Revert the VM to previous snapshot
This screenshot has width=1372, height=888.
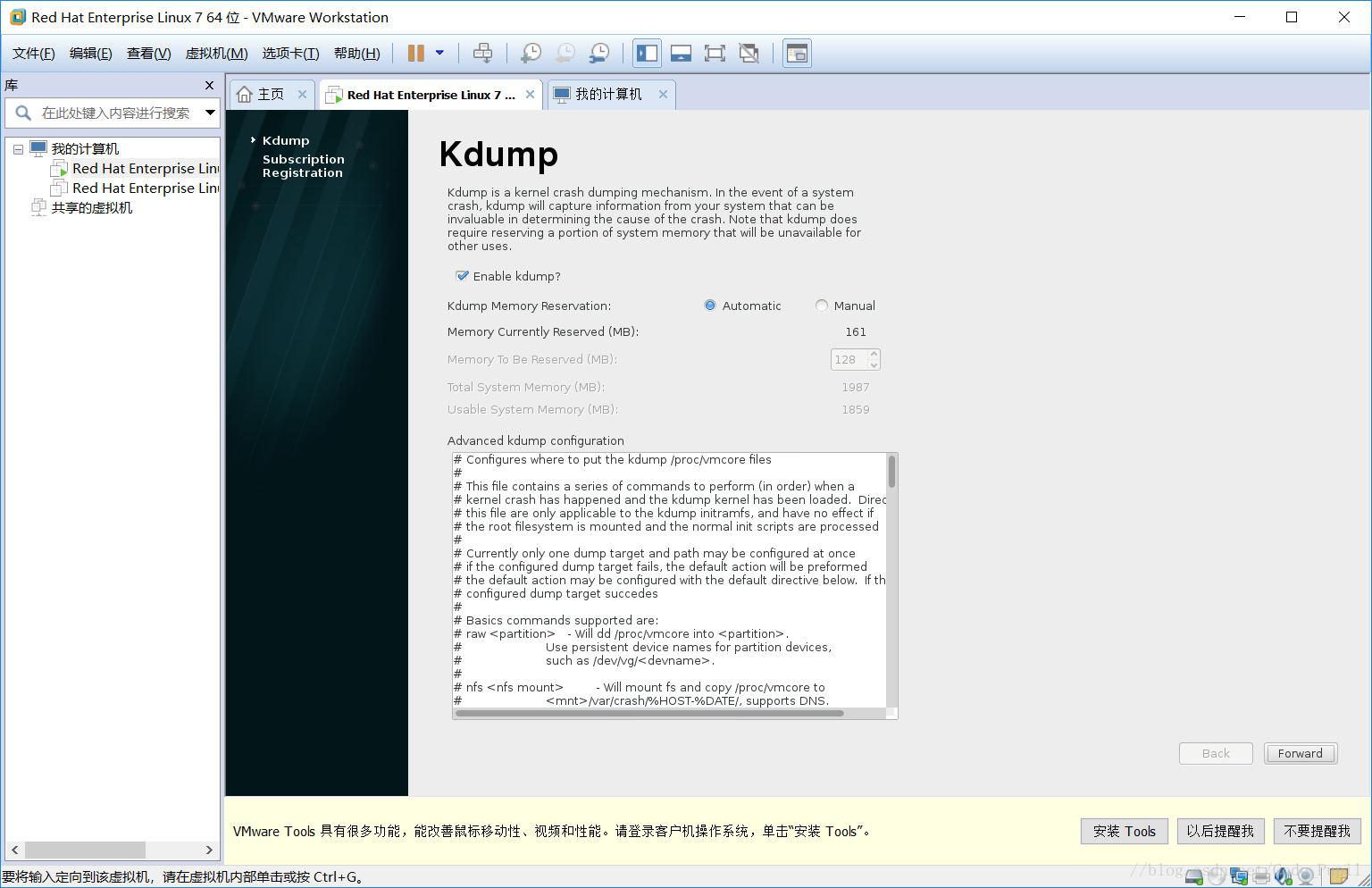pos(565,54)
